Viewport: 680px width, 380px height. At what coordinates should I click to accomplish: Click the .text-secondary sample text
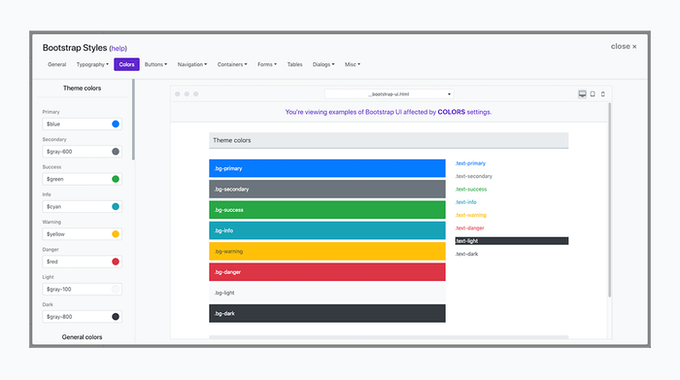pyautogui.click(x=474, y=176)
